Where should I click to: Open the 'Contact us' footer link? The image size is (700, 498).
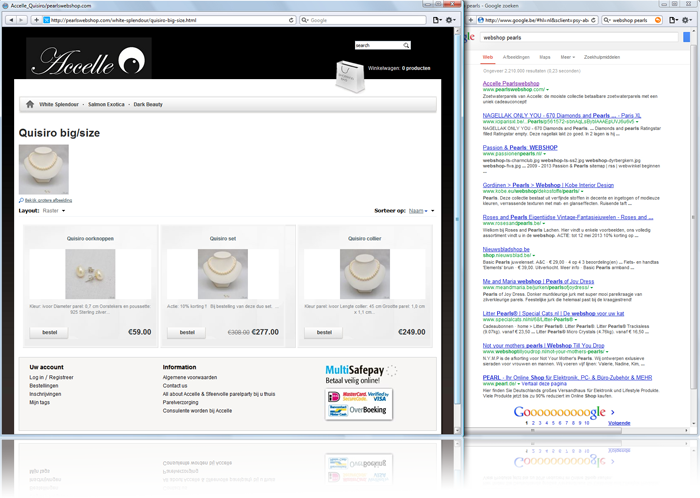[x=175, y=386]
